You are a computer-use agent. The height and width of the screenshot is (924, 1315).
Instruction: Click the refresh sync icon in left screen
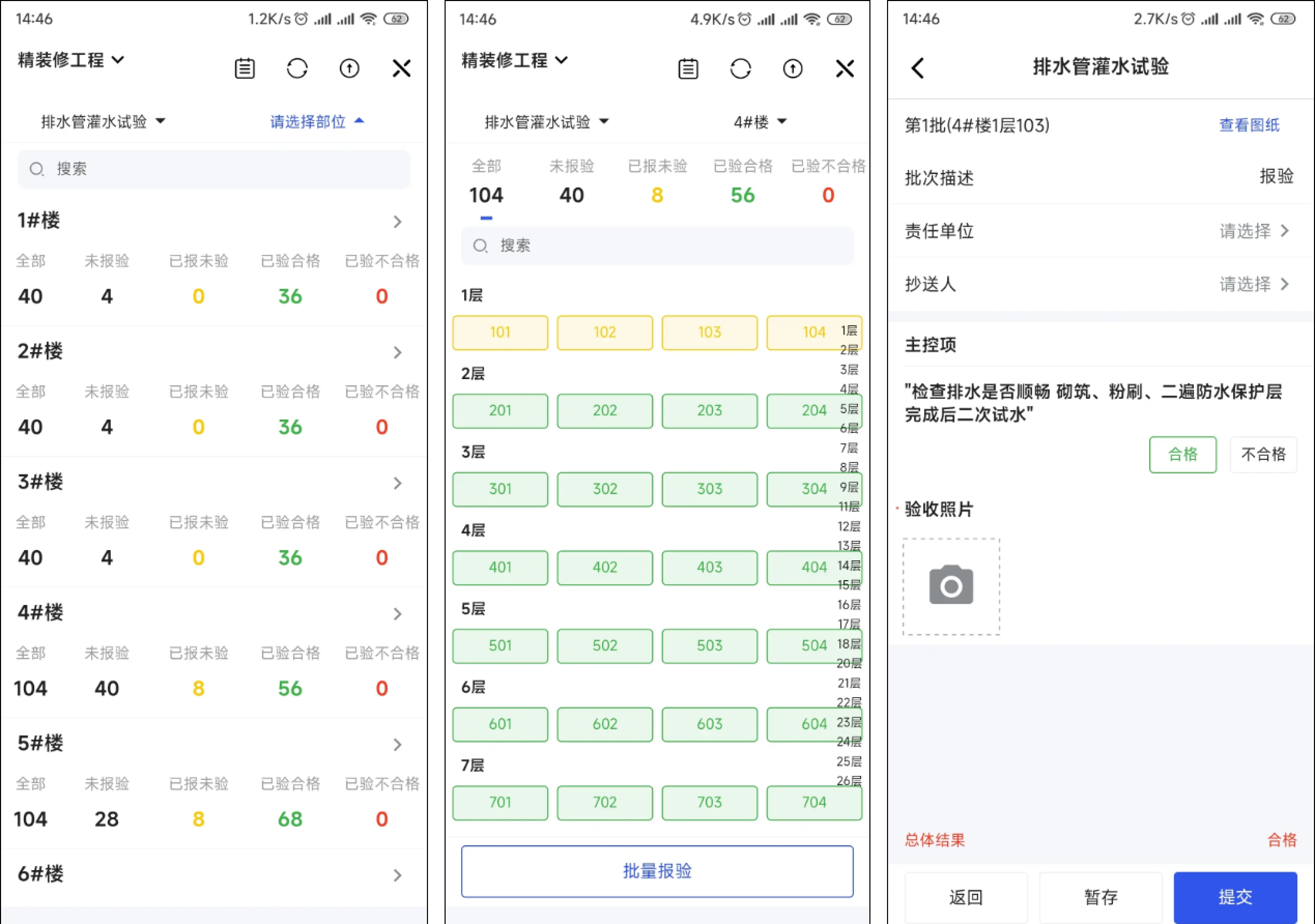tap(297, 69)
